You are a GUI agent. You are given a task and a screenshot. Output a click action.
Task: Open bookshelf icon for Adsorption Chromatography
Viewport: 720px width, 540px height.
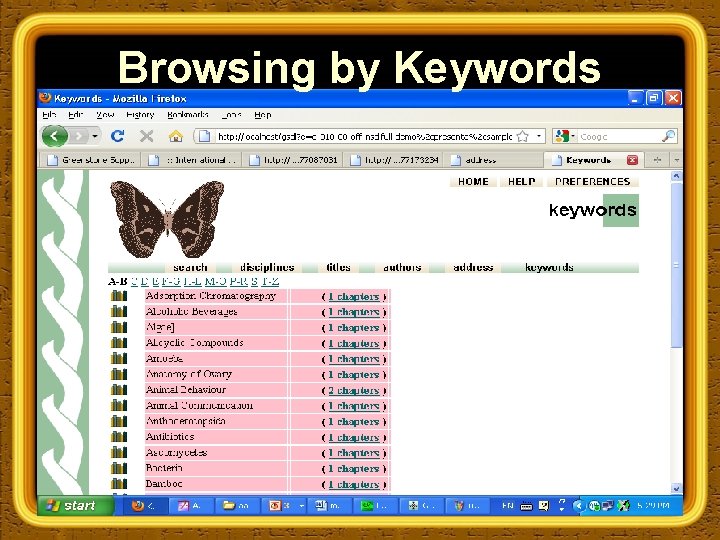(119, 296)
